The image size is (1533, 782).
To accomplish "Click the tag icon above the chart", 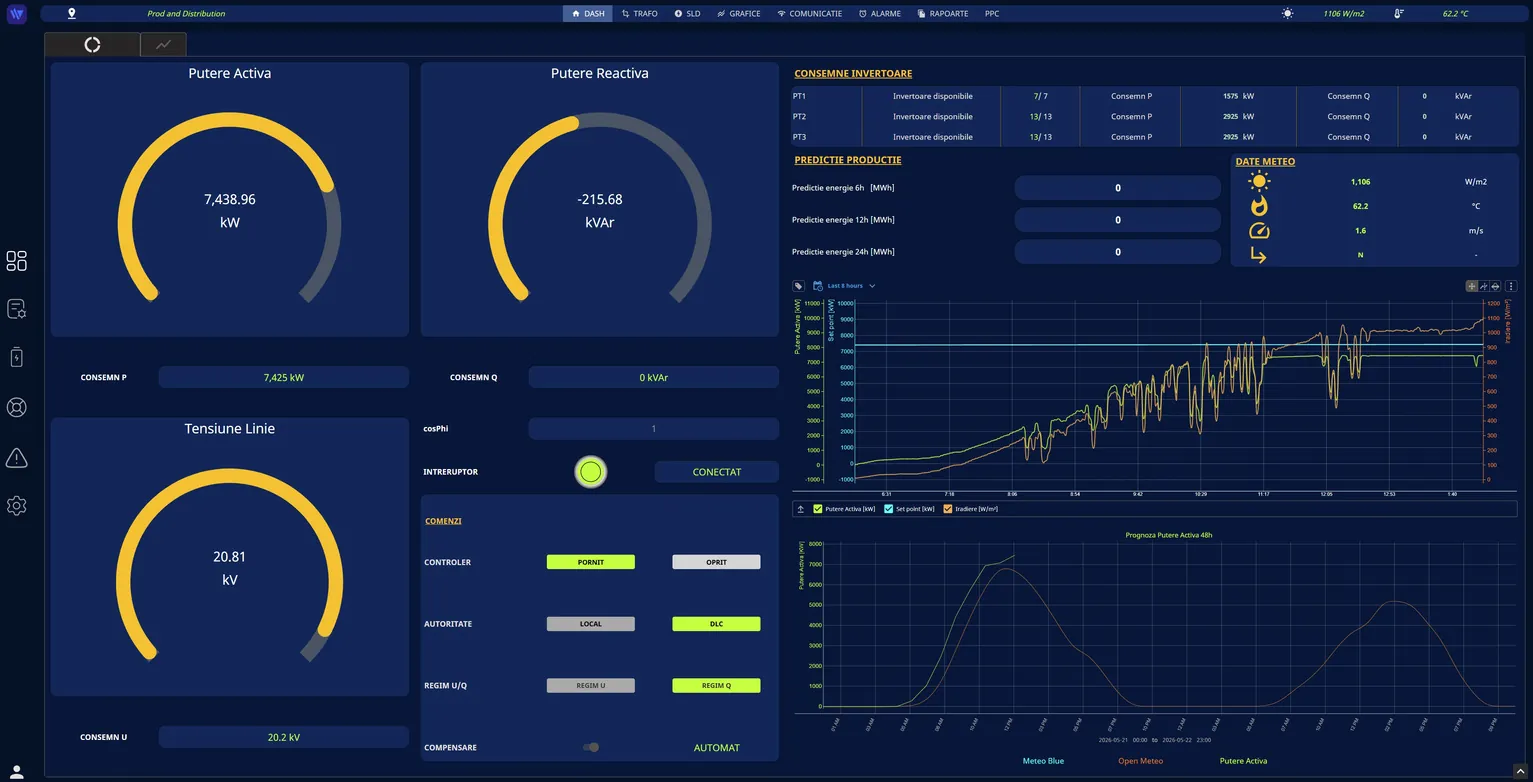I will [799, 286].
